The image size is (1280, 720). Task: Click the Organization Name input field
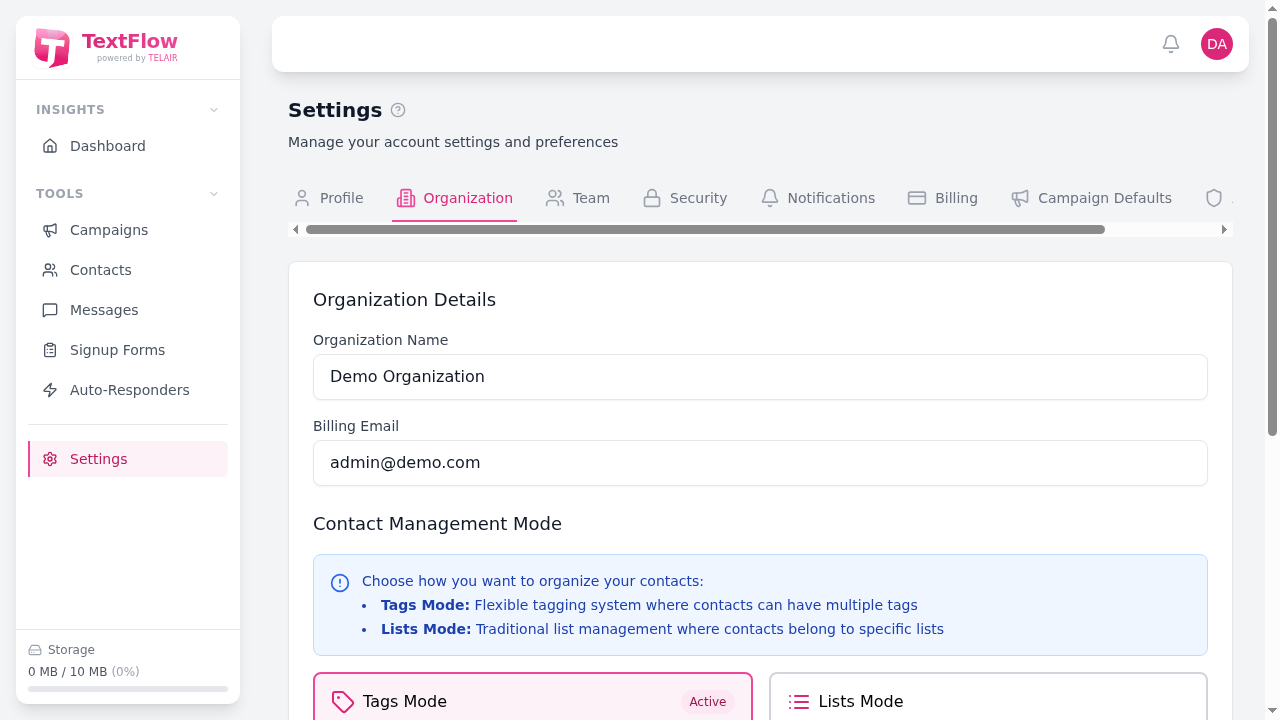760,377
